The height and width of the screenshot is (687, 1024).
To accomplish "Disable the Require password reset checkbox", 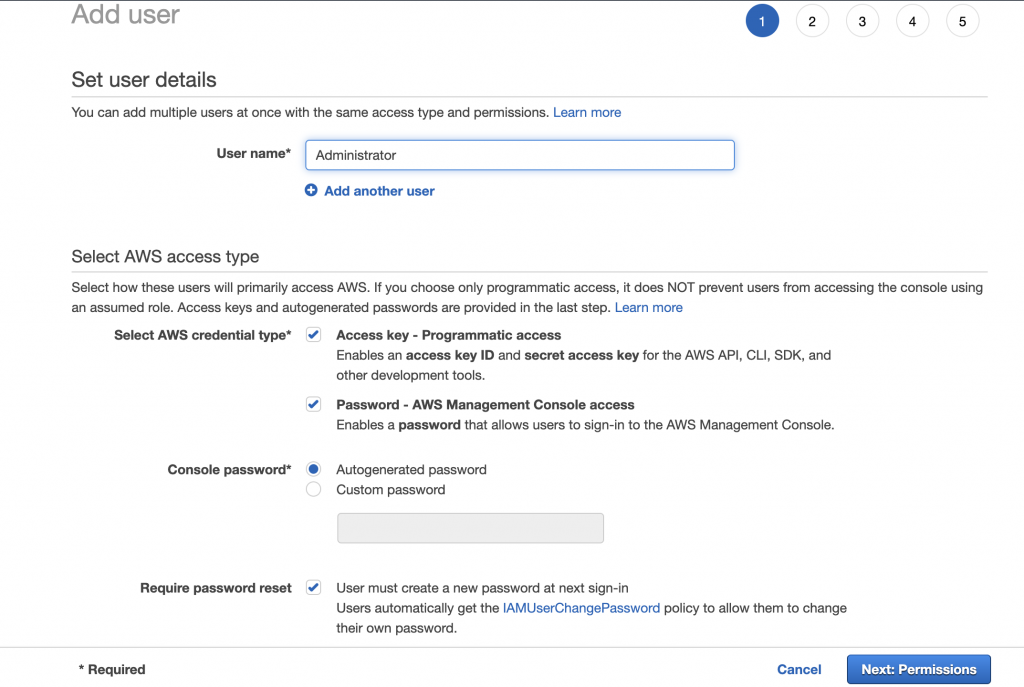I will tap(314, 588).
